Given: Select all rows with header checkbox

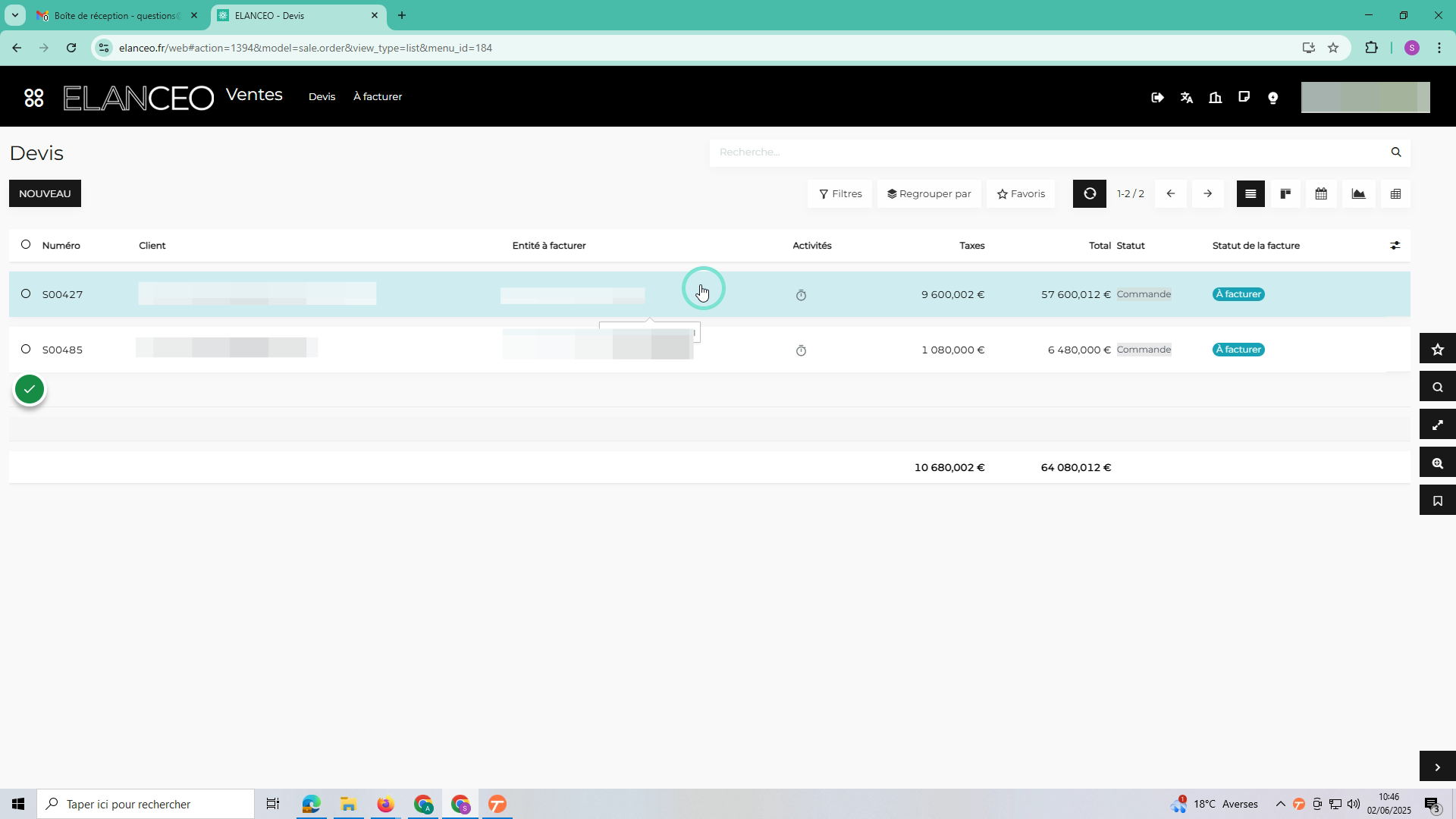Looking at the screenshot, I should click(26, 245).
